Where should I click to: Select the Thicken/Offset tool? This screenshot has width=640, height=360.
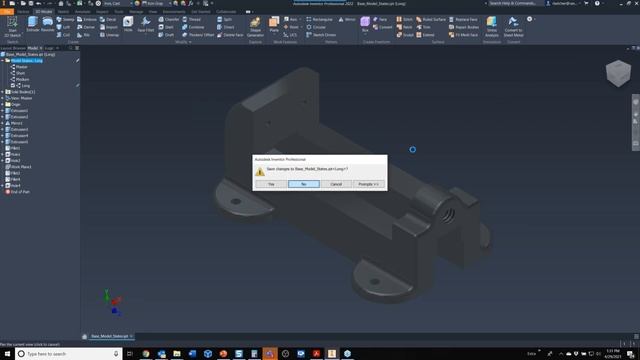(x=198, y=35)
